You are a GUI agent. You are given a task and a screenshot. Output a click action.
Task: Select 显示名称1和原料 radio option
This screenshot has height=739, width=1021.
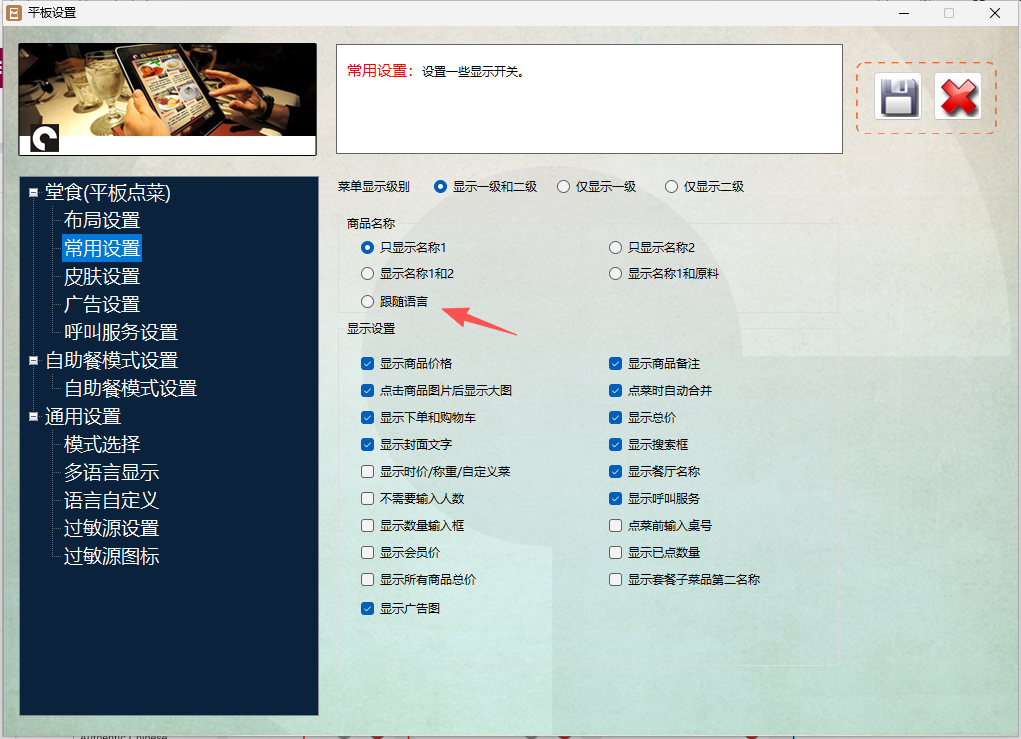pyautogui.click(x=615, y=273)
